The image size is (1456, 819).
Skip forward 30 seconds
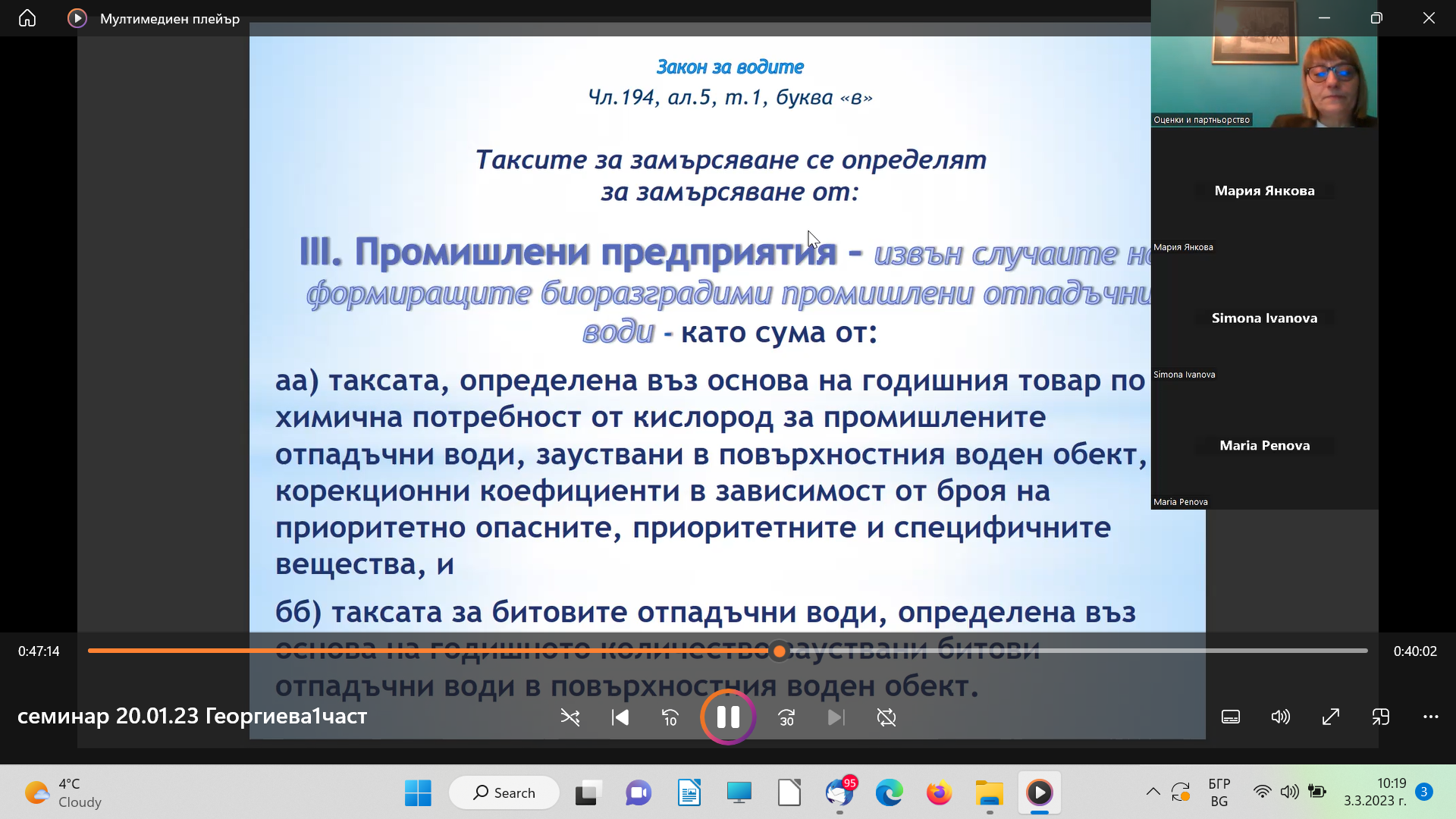[786, 717]
